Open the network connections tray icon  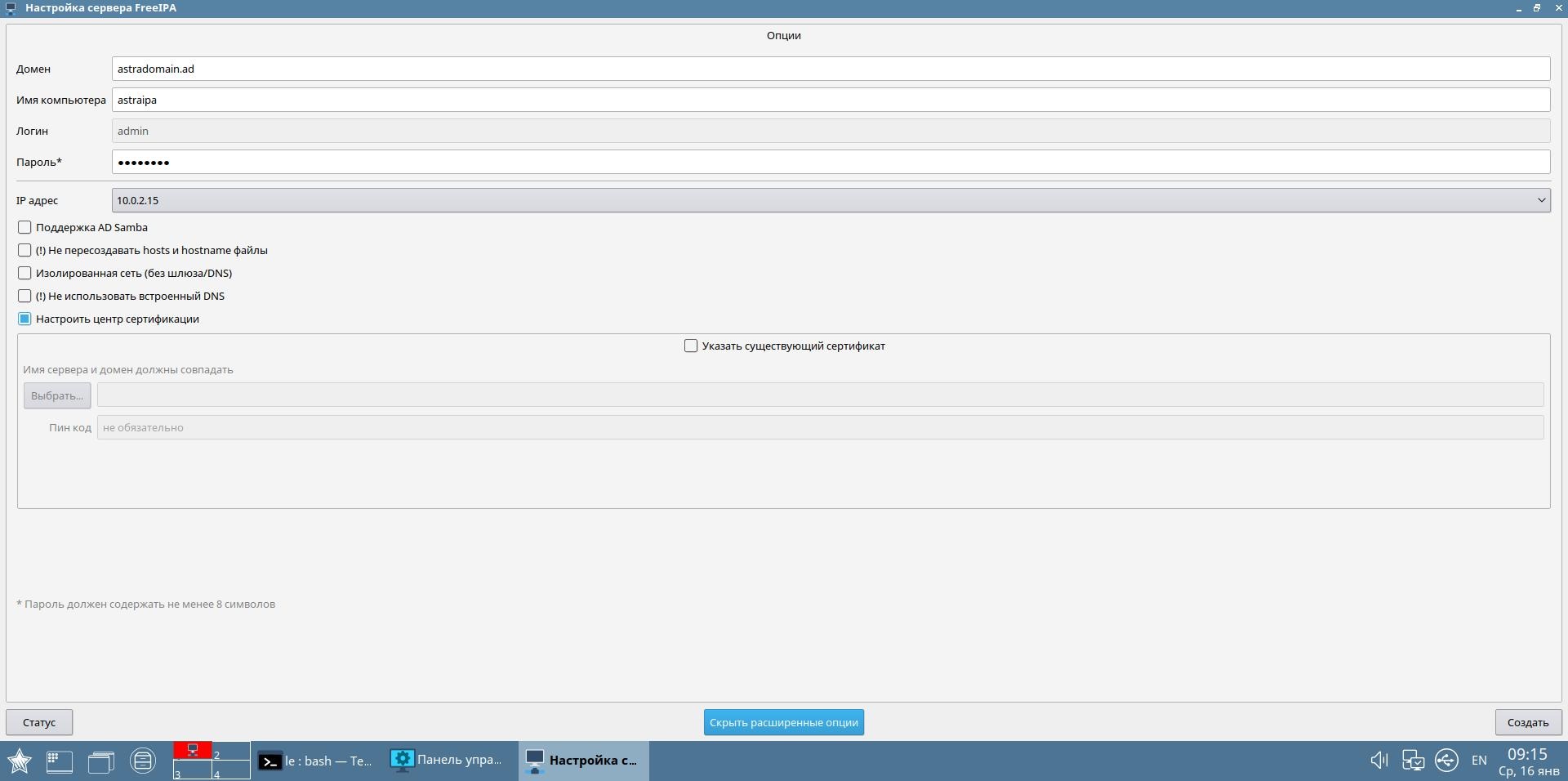click(1413, 761)
